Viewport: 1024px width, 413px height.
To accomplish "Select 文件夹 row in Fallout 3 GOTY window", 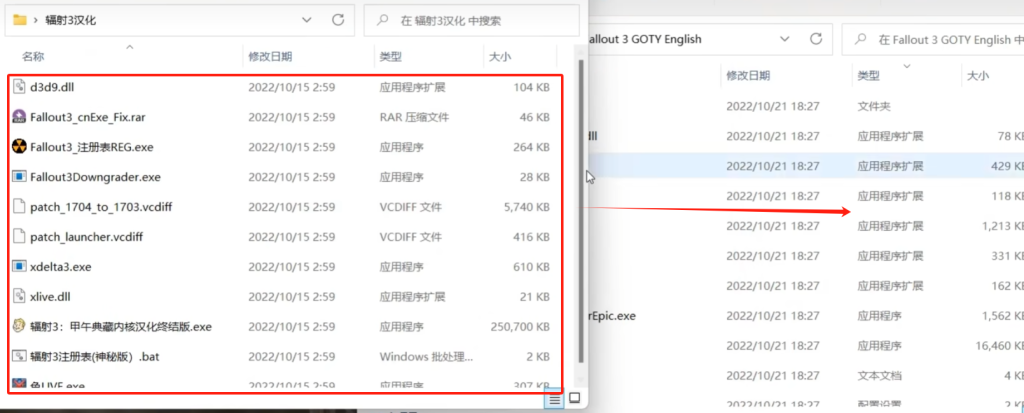I will tap(806, 106).
